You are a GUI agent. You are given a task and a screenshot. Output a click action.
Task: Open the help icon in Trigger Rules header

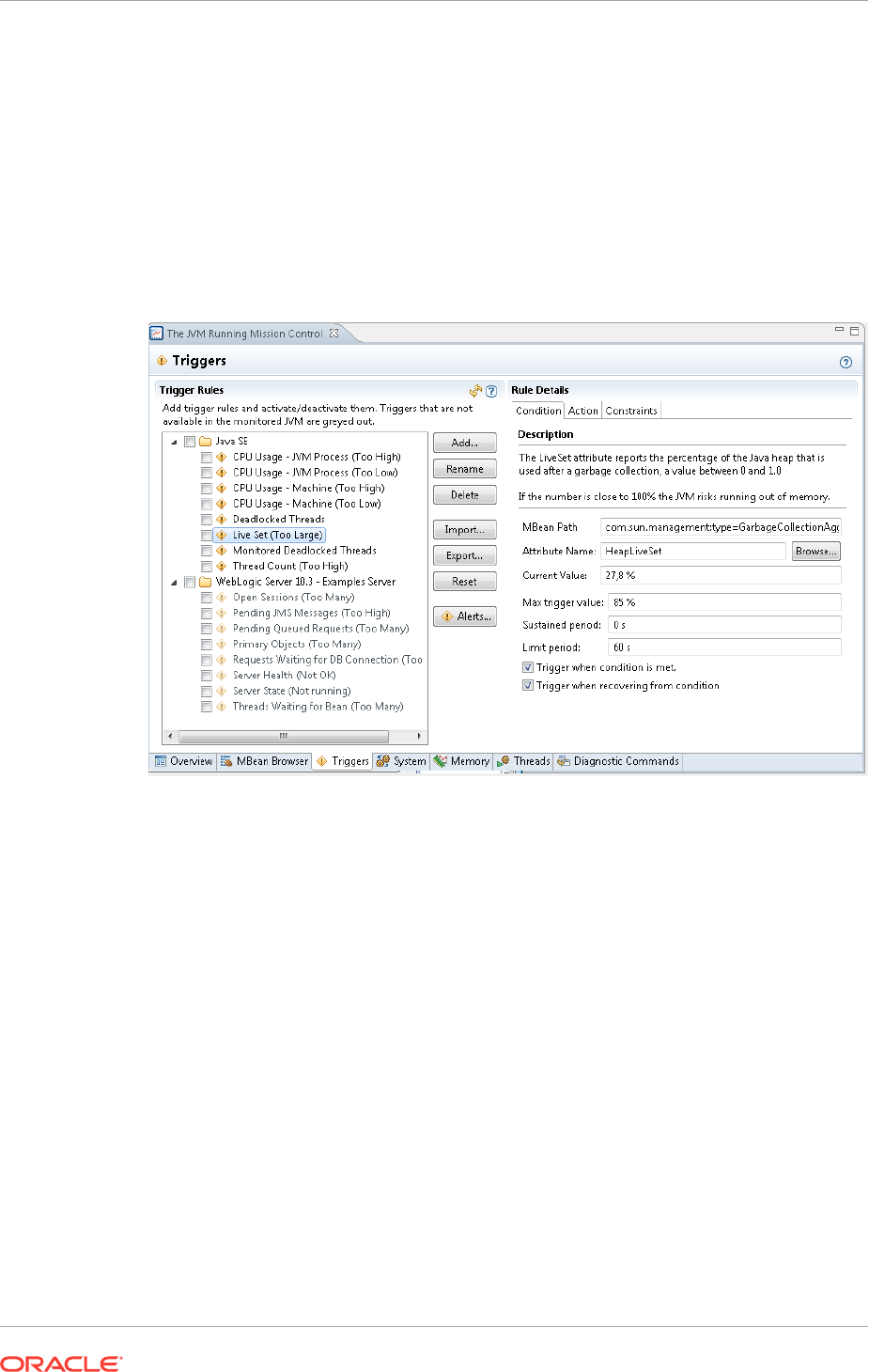pos(490,391)
